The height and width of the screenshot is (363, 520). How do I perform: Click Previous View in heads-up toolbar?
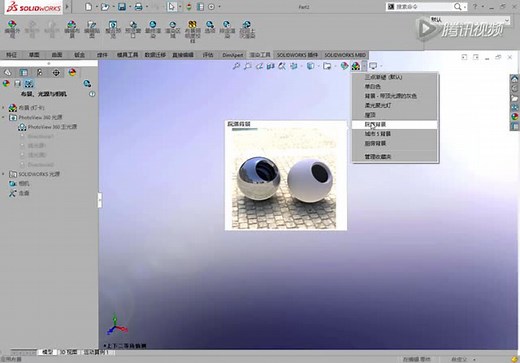(259, 66)
